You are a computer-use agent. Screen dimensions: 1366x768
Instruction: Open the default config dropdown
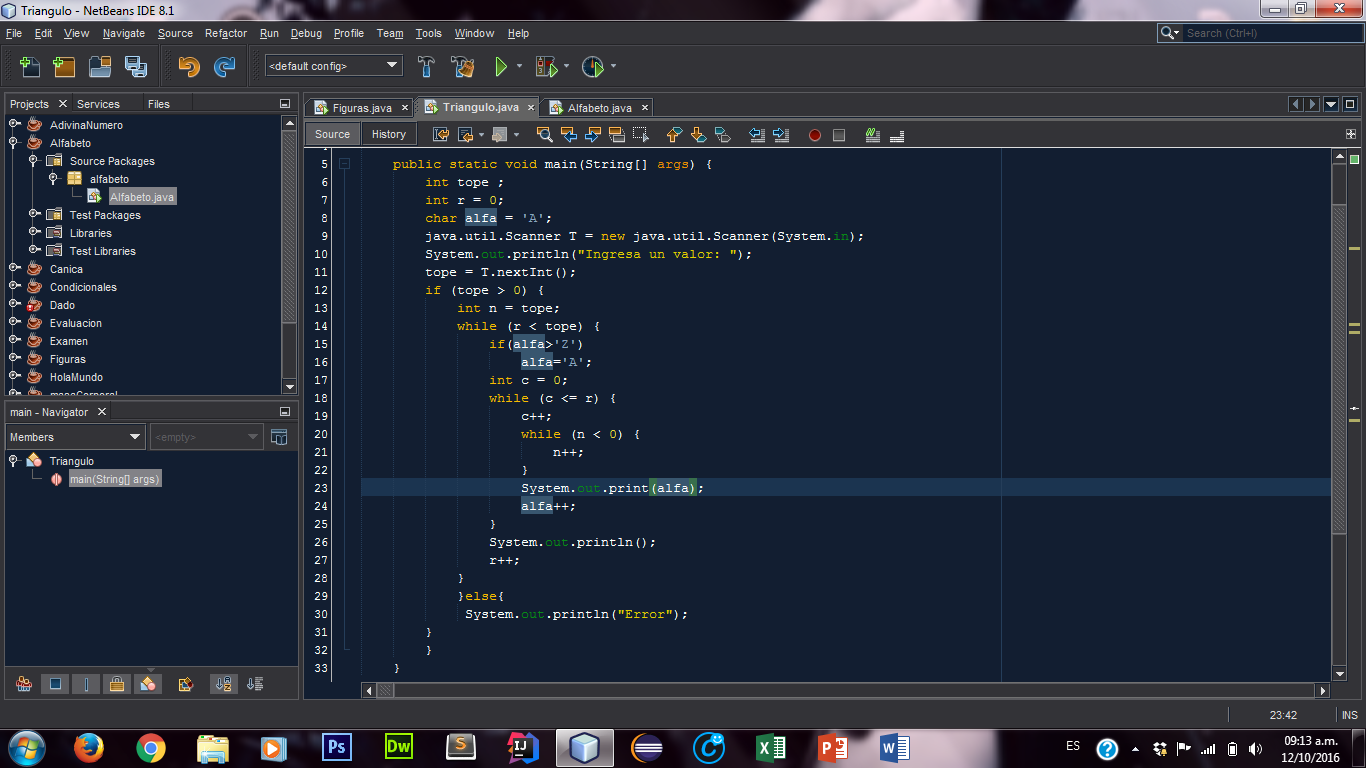(333, 66)
